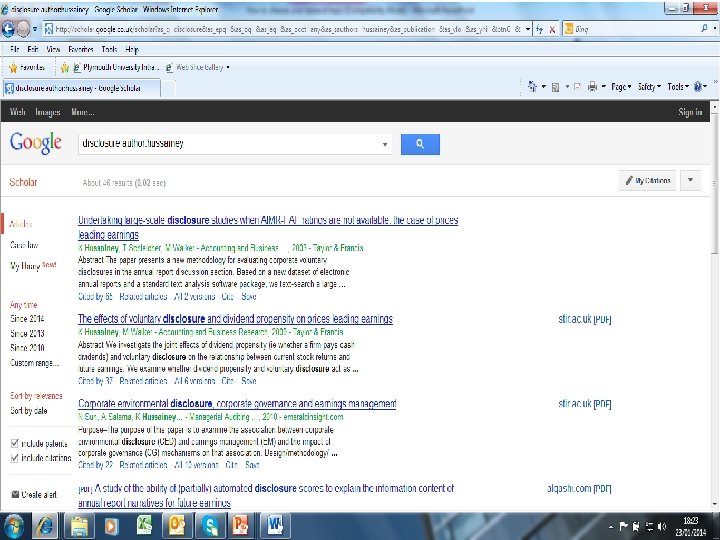Expand the Bing search provider dropdown
The height and width of the screenshot is (540, 720).
point(715,28)
